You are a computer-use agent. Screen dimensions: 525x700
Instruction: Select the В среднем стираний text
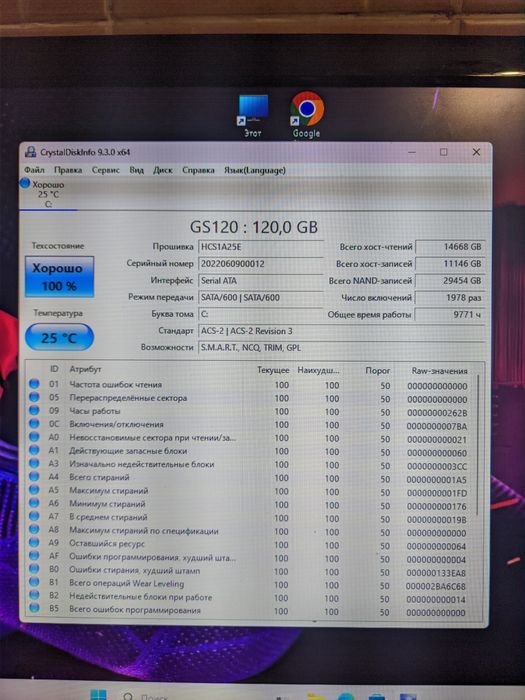point(108,517)
